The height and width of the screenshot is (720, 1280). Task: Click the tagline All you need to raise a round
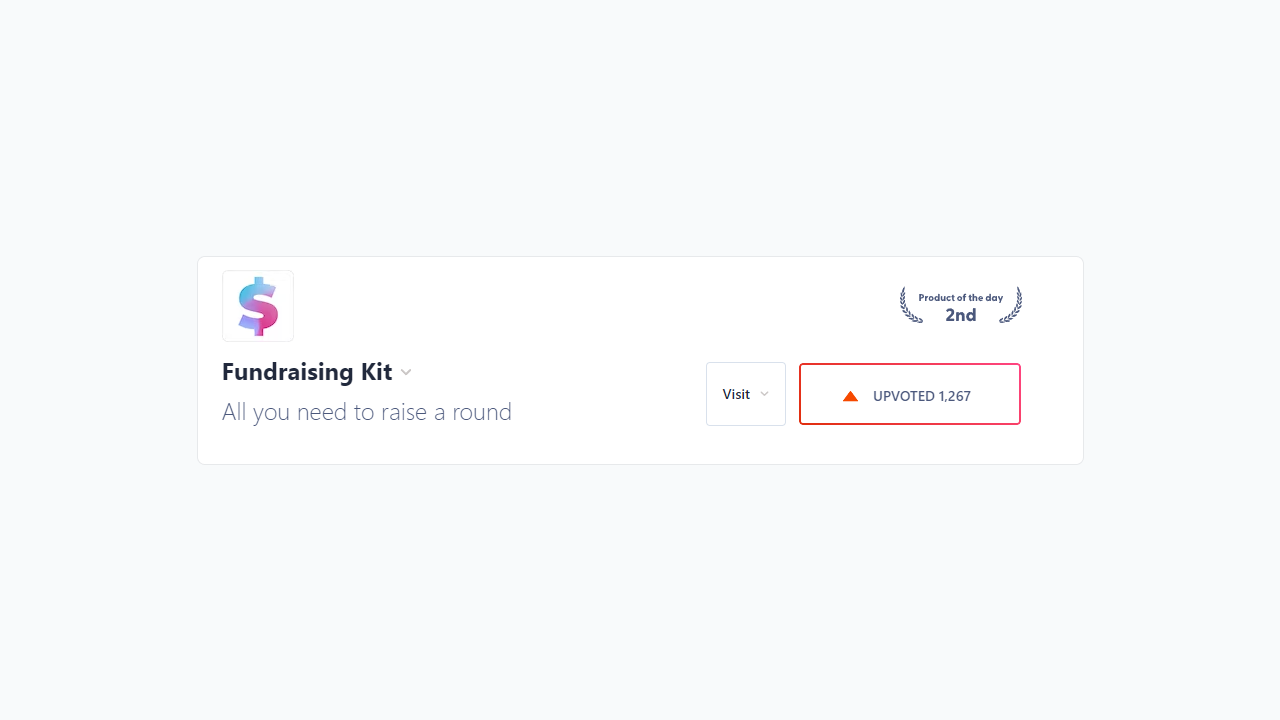pyautogui.click(x=367, y=412)
